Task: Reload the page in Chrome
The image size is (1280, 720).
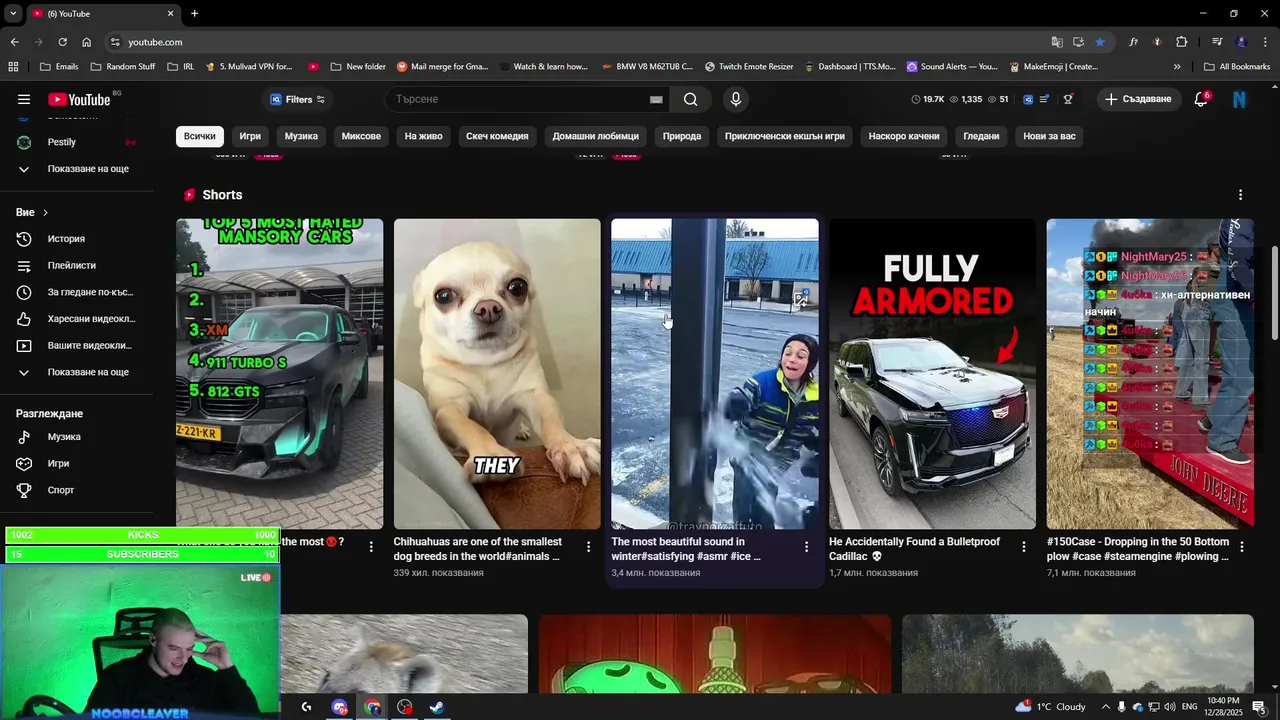Action: point(62,42)
